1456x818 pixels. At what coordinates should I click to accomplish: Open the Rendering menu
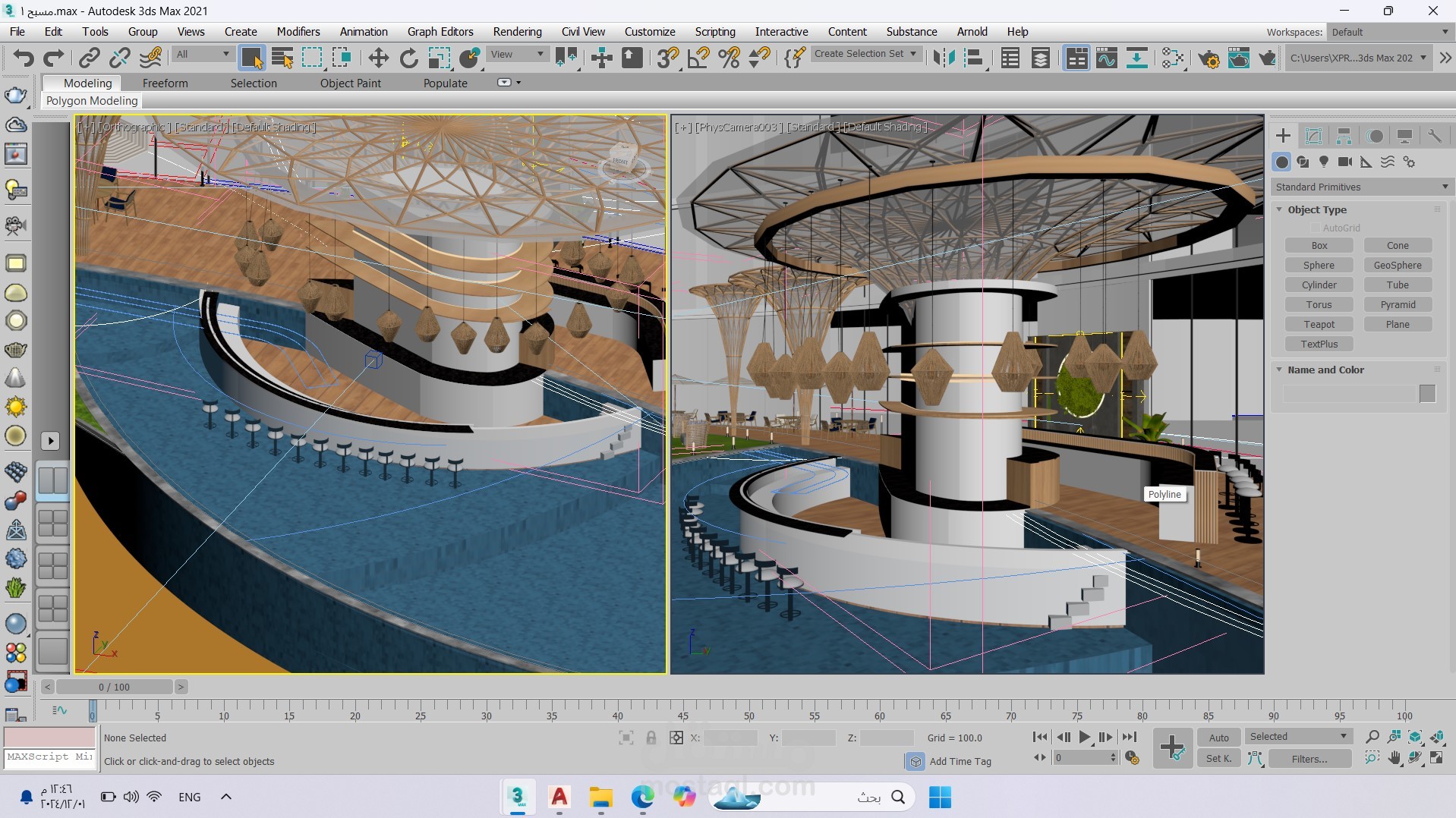click(517, 31)
